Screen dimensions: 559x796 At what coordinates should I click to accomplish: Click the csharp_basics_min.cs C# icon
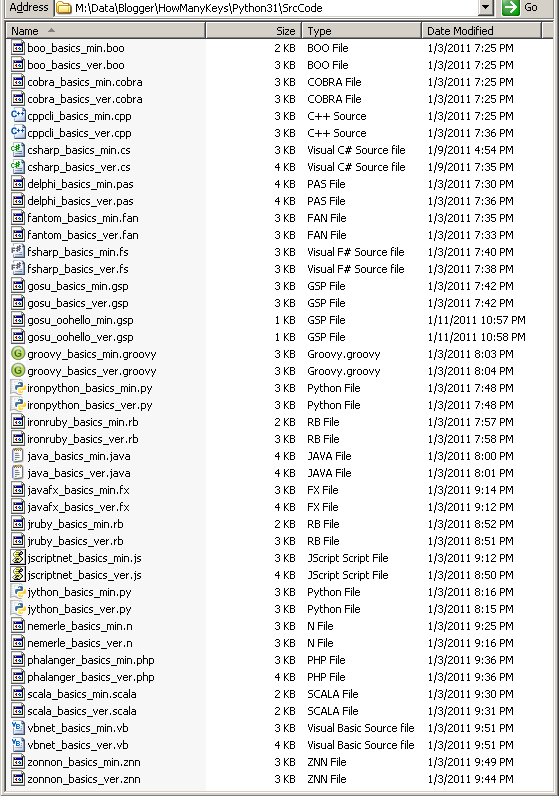pyautogui.click(x=18, y=150)
